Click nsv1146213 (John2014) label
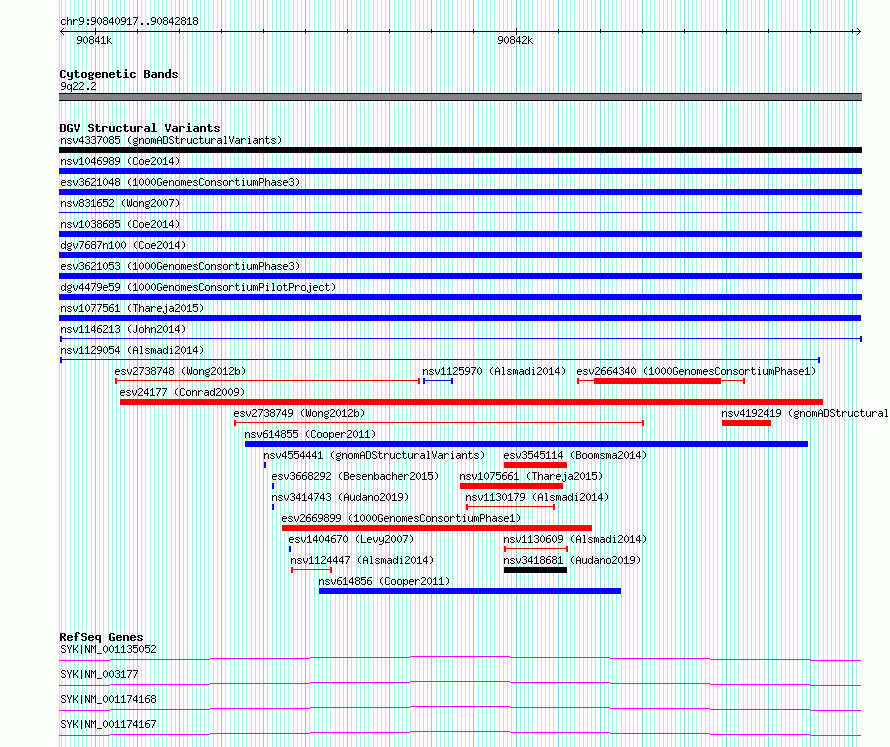The height and width of the screenshot is (747, 890). (123, 329)
